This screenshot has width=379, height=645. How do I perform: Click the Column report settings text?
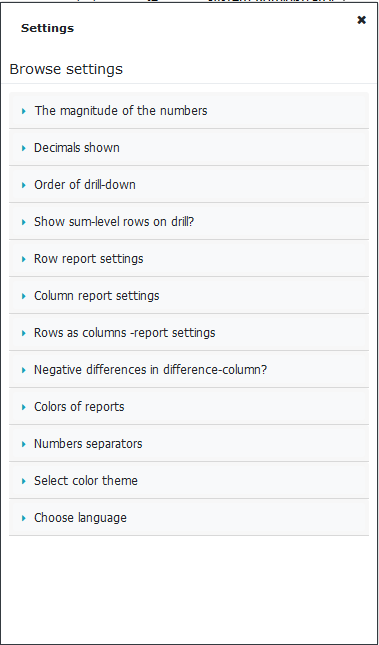pyautogui.click(x=96, y=296)
